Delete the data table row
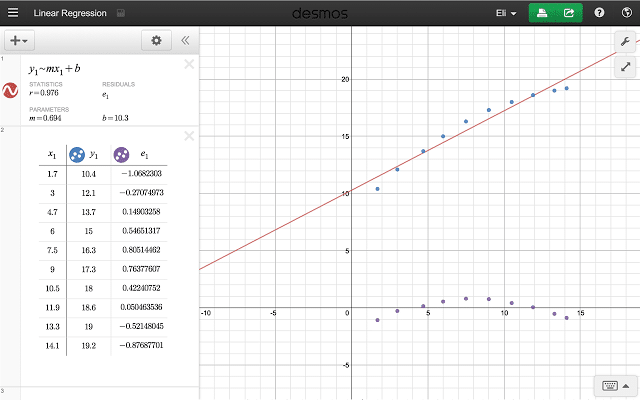This screenshot has height=400, width=640. click(189, 136)
